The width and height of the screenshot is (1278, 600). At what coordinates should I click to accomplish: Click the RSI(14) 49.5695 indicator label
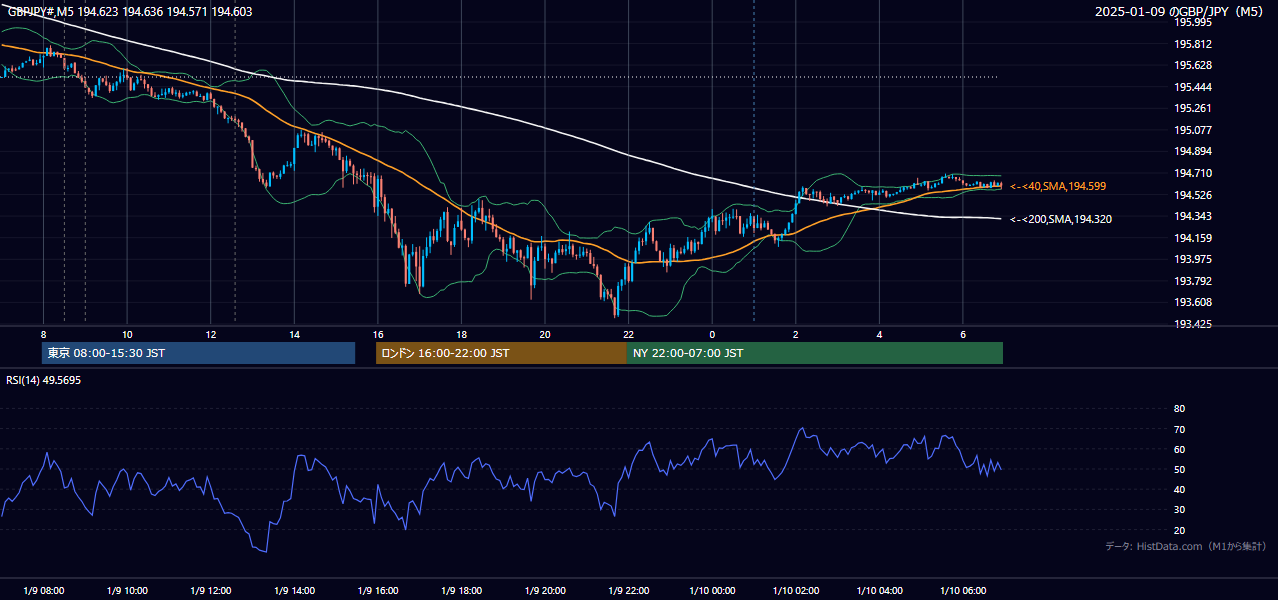[x=43, y=380]
